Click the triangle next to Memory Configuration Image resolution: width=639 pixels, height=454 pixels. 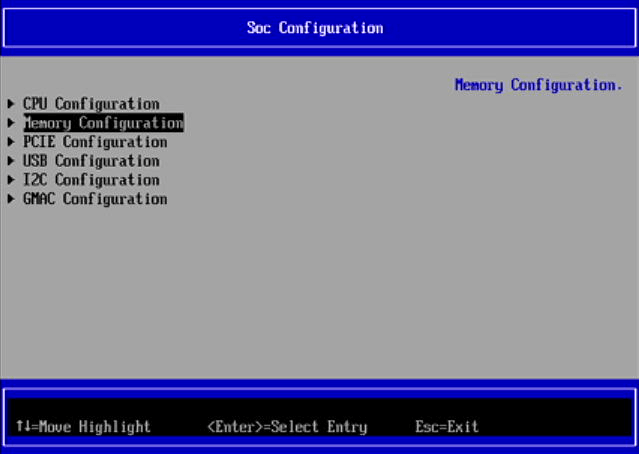(x=11, y=123)
